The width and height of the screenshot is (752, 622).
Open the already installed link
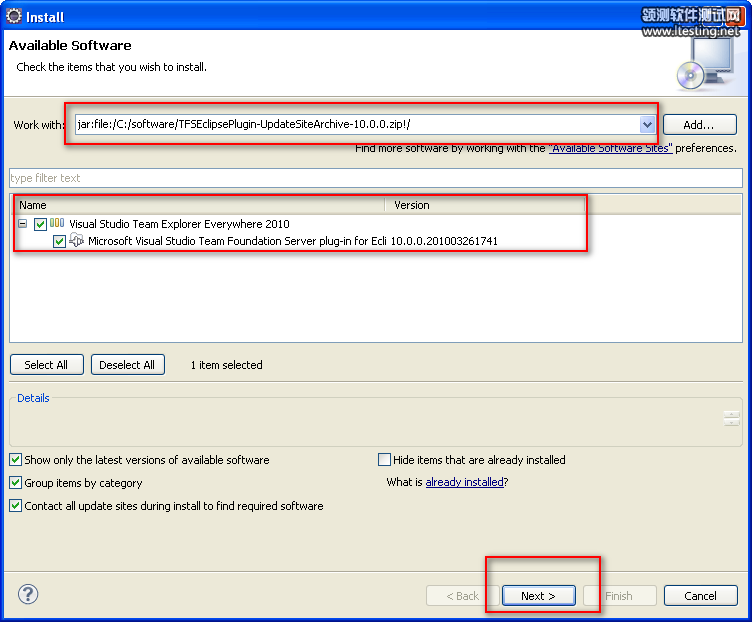click(x=464, y=482)
